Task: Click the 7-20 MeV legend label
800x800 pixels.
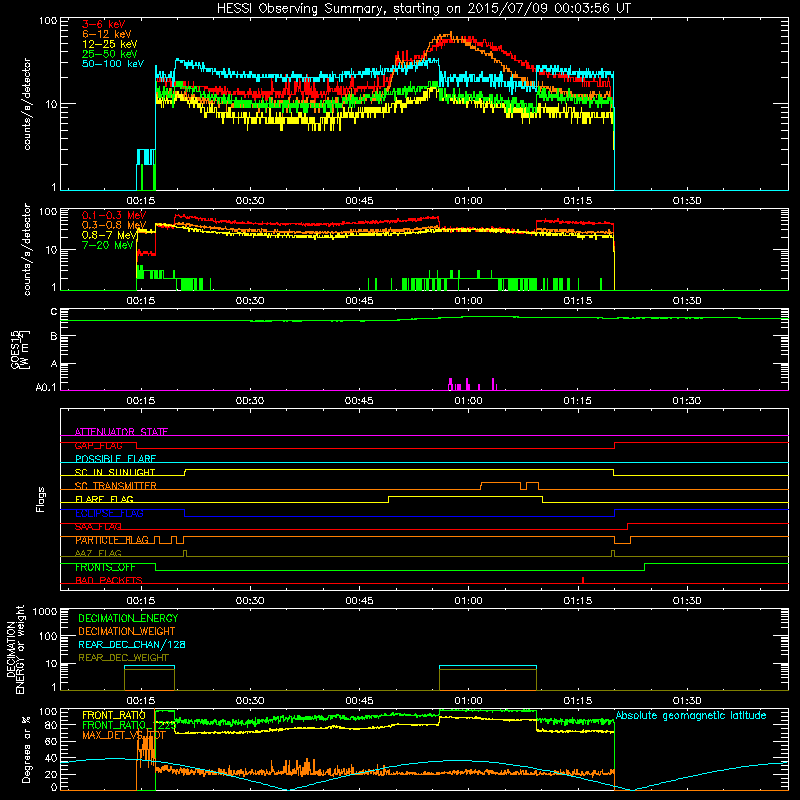Action: (108, 245)
